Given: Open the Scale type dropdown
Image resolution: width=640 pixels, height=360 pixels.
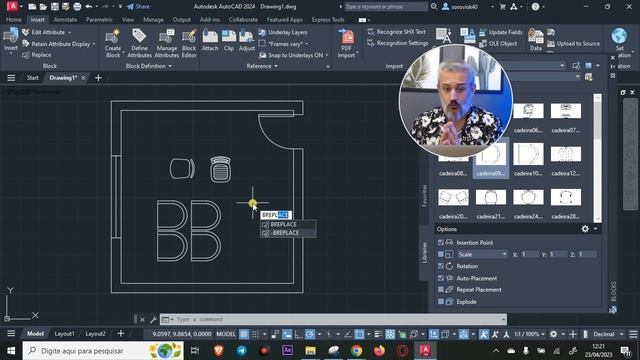Looking at the screenshot, I should [x=482, y=254].
